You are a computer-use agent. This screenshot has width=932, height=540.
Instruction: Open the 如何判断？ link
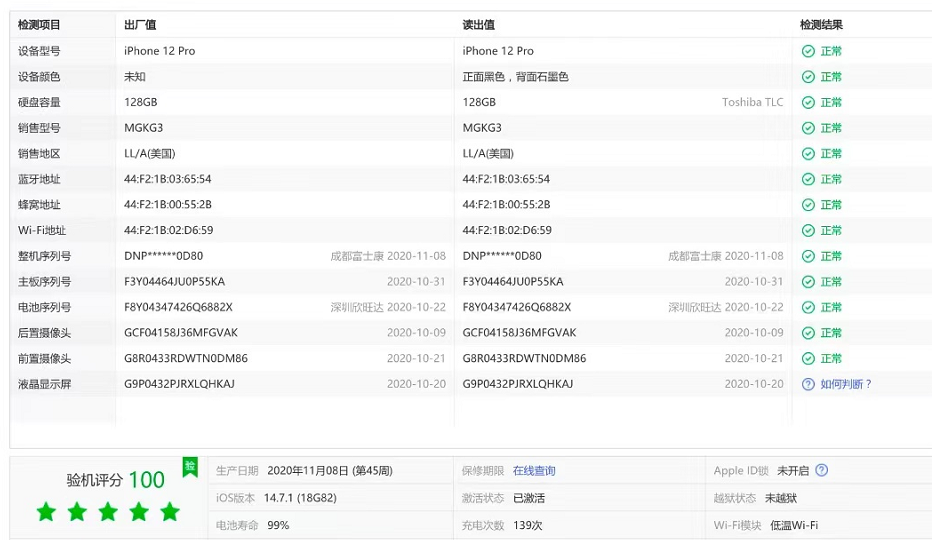pyautogui.click(x=846, y=384)
